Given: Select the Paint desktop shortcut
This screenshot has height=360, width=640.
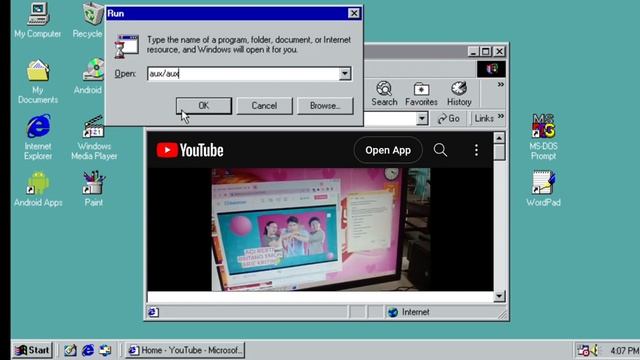Looking at the screenshot, I should tap(94, 189).
